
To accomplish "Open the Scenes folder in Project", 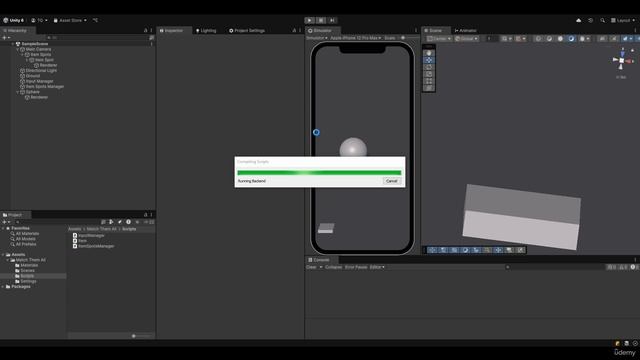I will (x=25, y=271).
